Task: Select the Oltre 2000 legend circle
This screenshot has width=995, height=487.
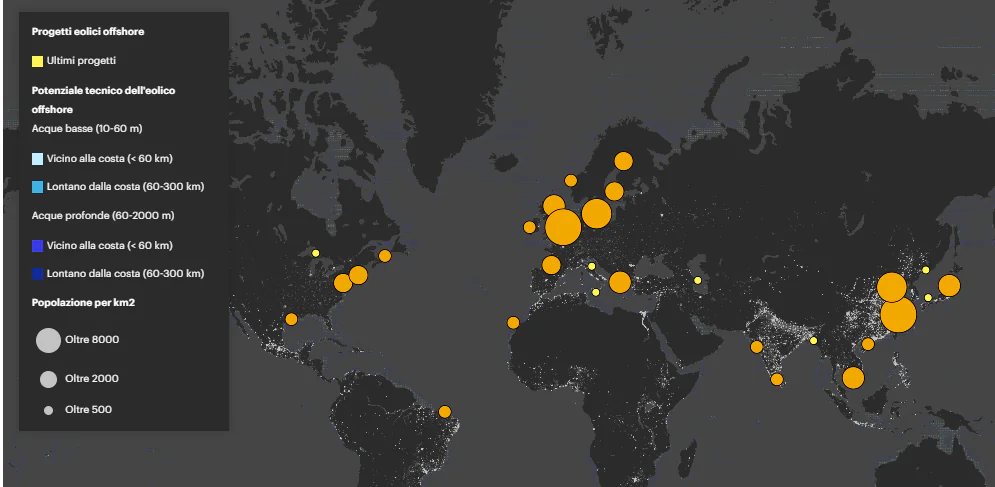Action: pyautogui.click(x=48, y=379)
